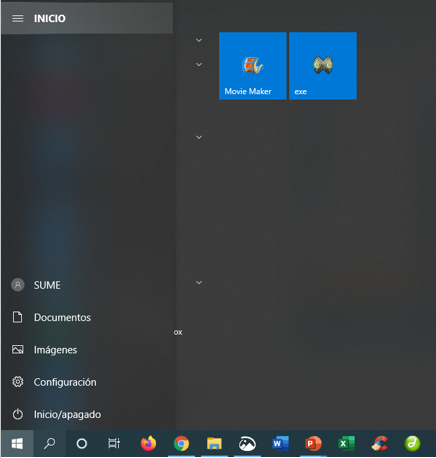Open Google Chrome from the taskbar
The image size is (436, 458).
coord(181,444)
